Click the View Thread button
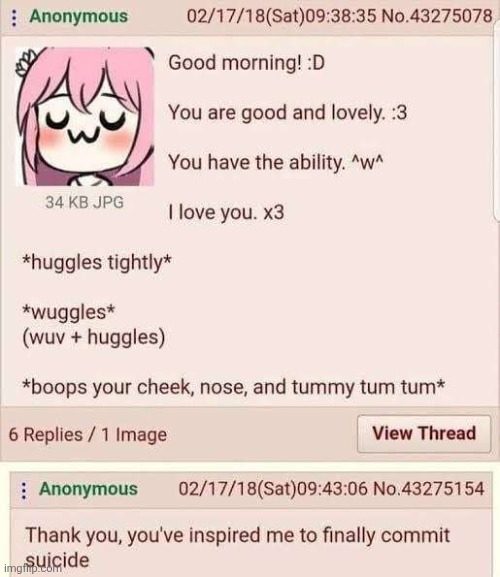This screenshot has width=500, height=577. (x=424, y=433)
